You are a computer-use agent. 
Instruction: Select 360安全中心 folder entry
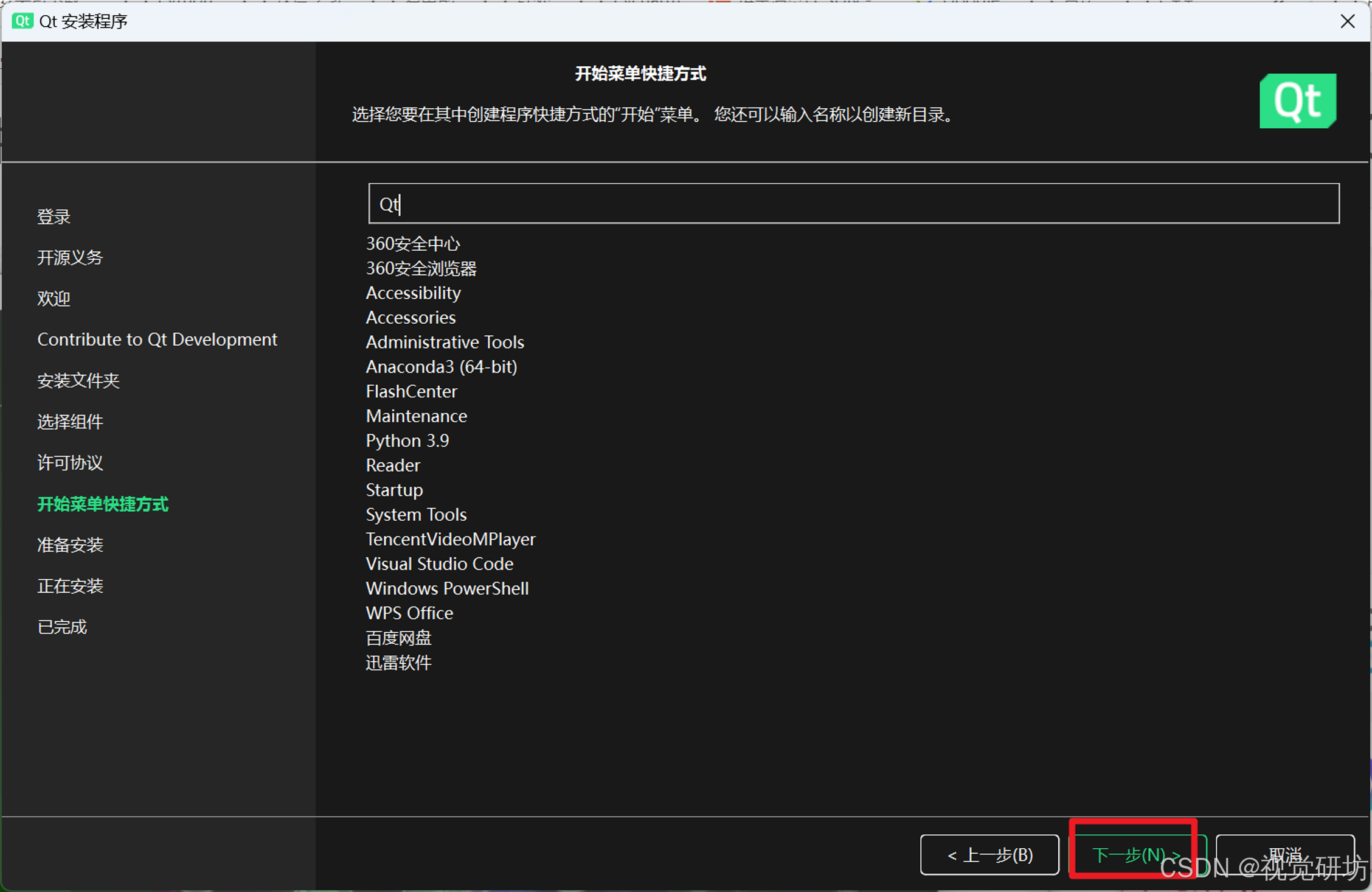point(413,243)
